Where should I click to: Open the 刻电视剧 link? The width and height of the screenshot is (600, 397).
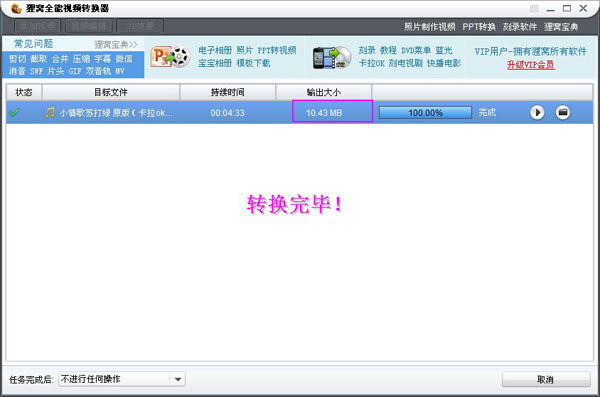click(x=406, y=63)
